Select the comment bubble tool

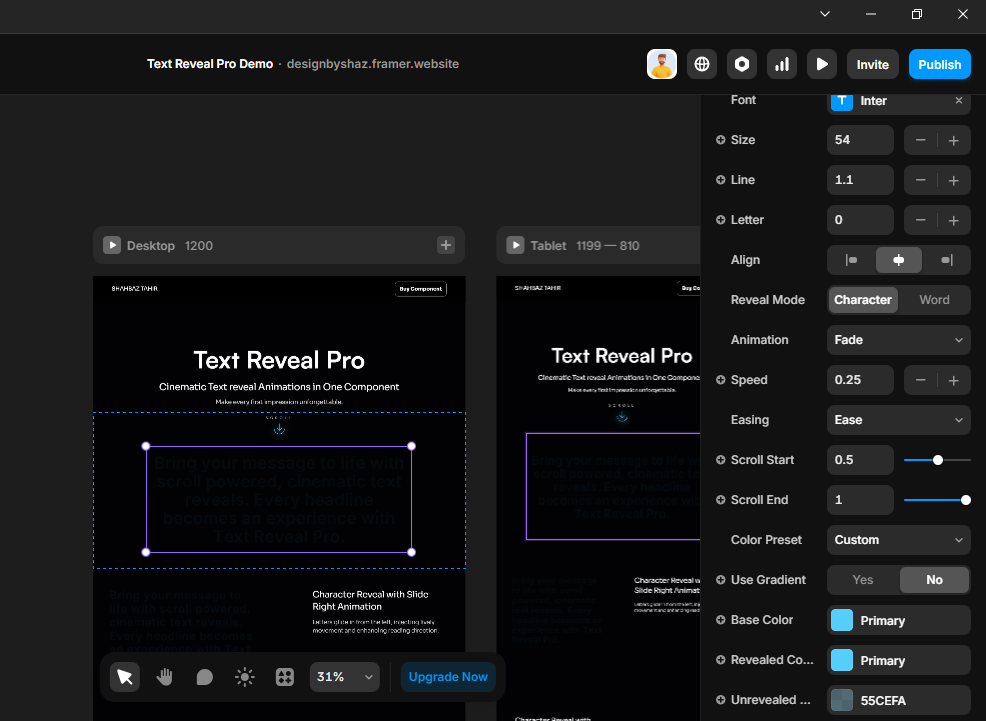coord(204,677)
